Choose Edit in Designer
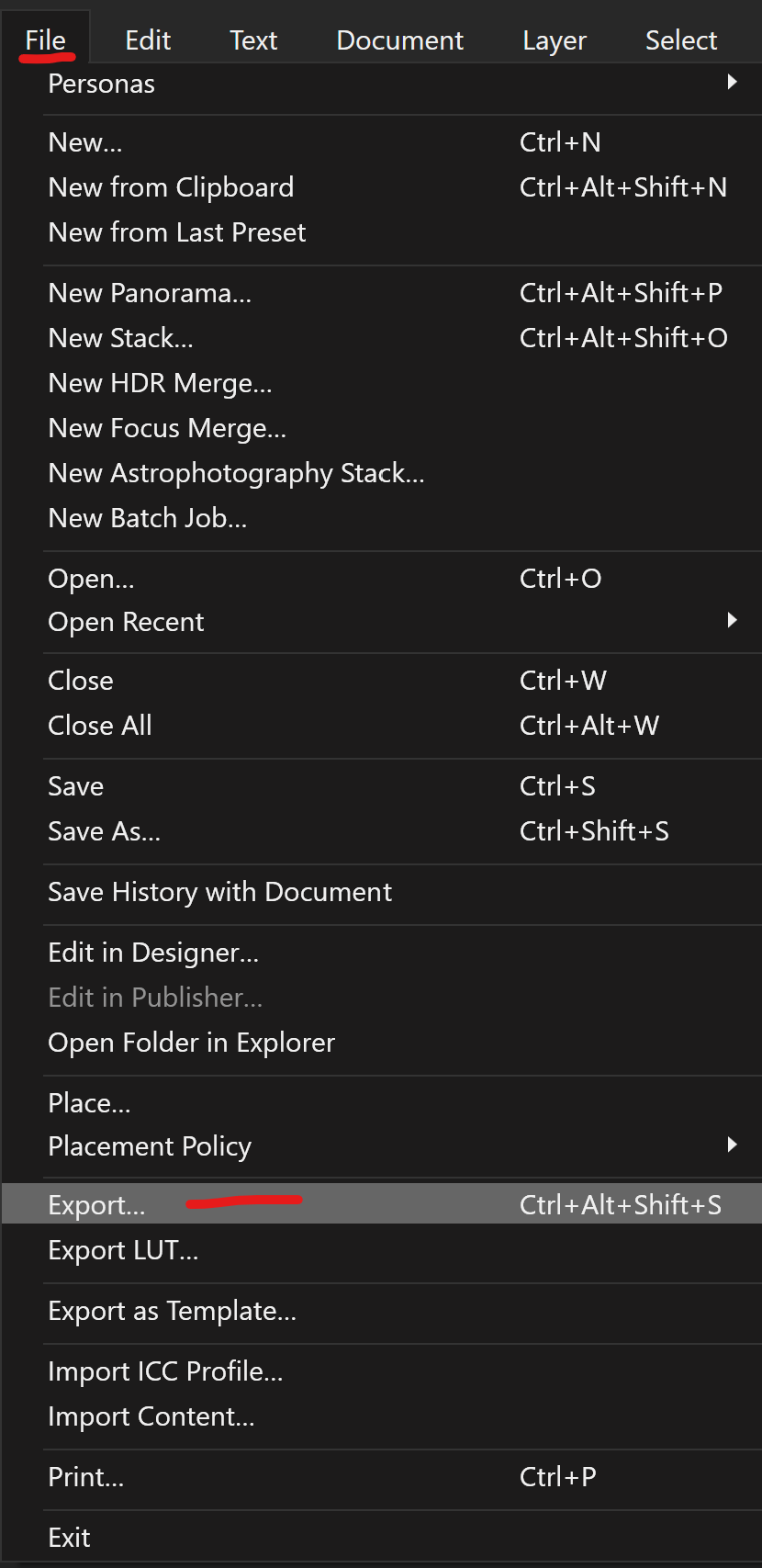Image resolution: width=762 pixels, height=1568 pixels. coord(152,953)
